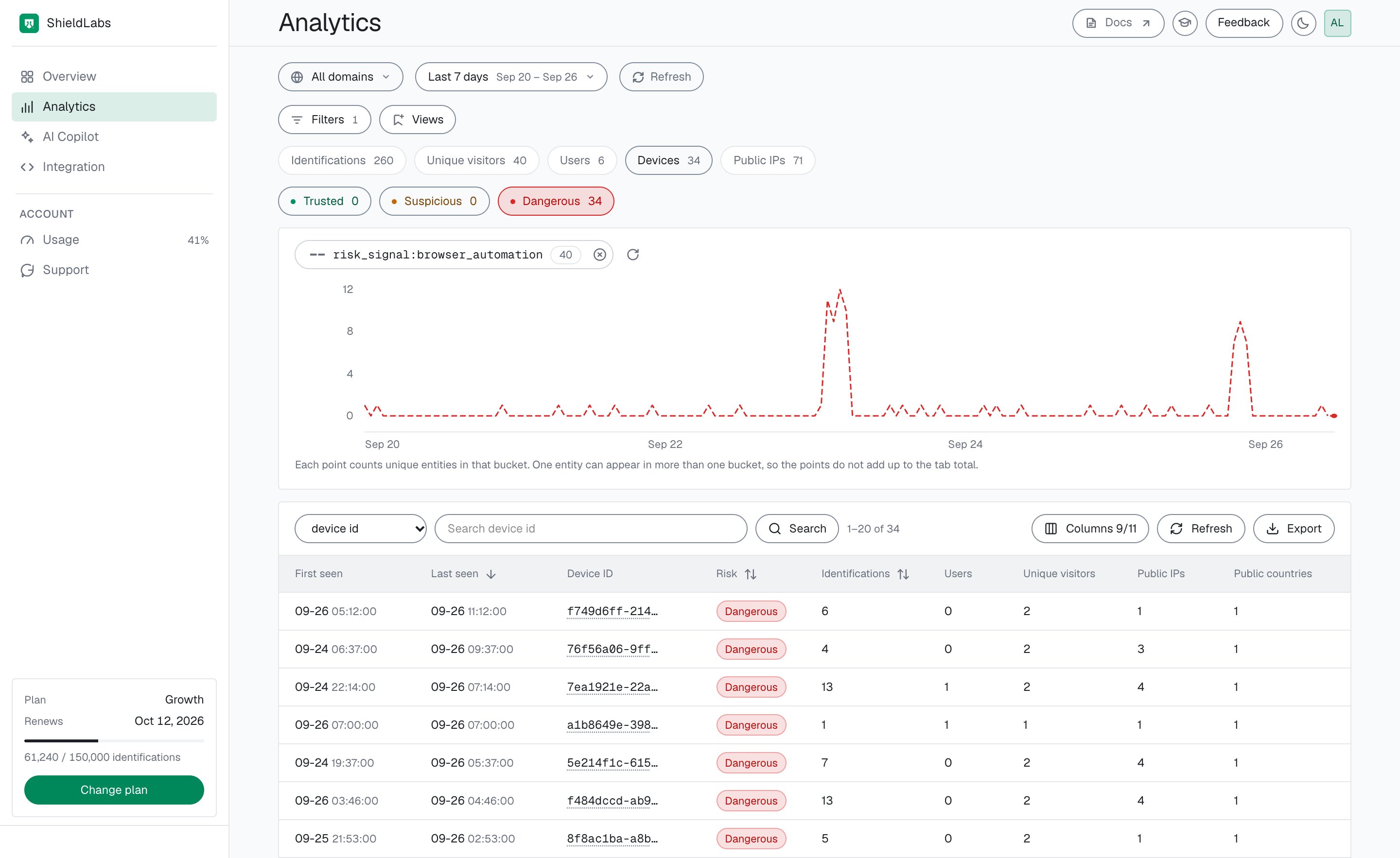Image resolution: width=1400 pixels, height=858 pixels.
Task: Open the Filters panel
Action: [x=324, y=120]
